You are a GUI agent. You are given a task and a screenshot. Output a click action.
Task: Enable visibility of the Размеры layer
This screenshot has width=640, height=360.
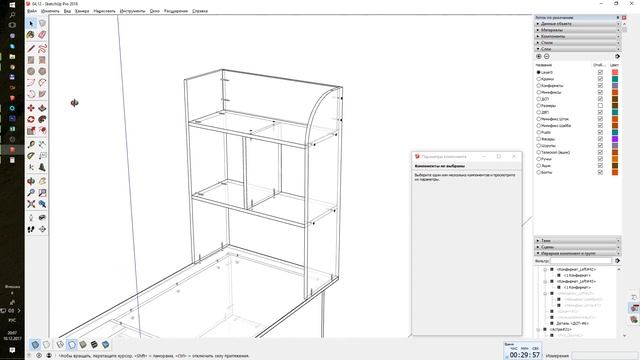(600, 105)
